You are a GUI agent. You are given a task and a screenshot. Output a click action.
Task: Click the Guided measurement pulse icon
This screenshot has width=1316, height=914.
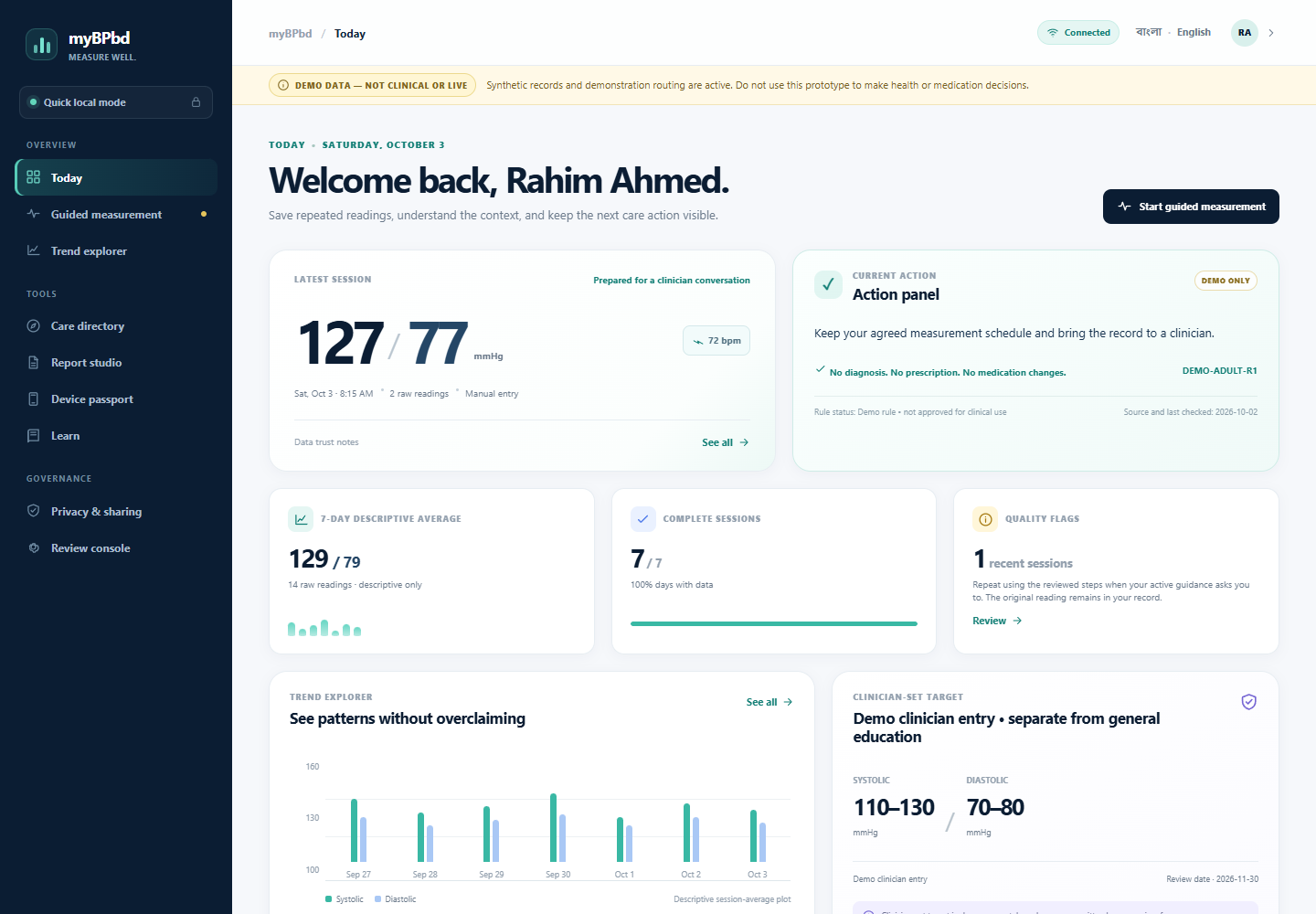coord(34,214)
